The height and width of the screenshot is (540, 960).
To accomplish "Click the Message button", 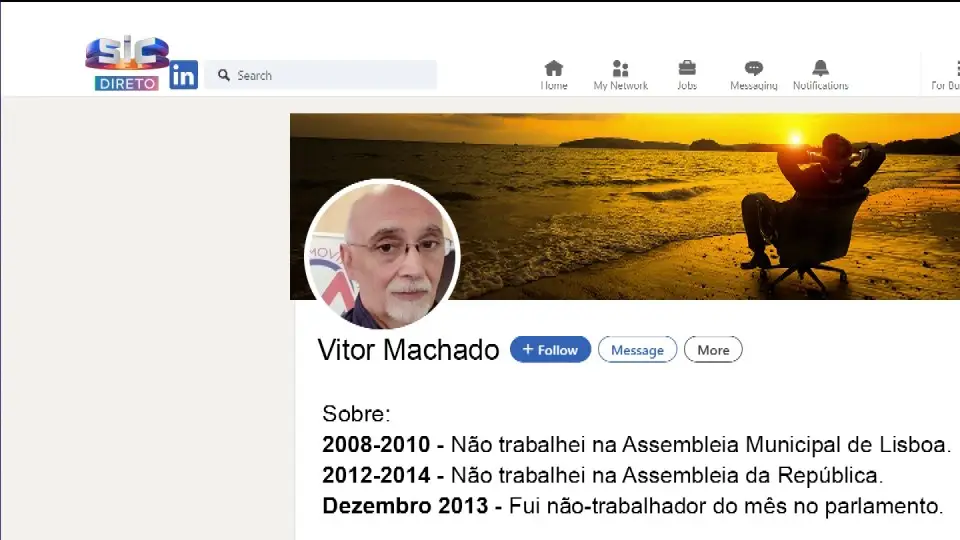I will click(x=637, y=350).
